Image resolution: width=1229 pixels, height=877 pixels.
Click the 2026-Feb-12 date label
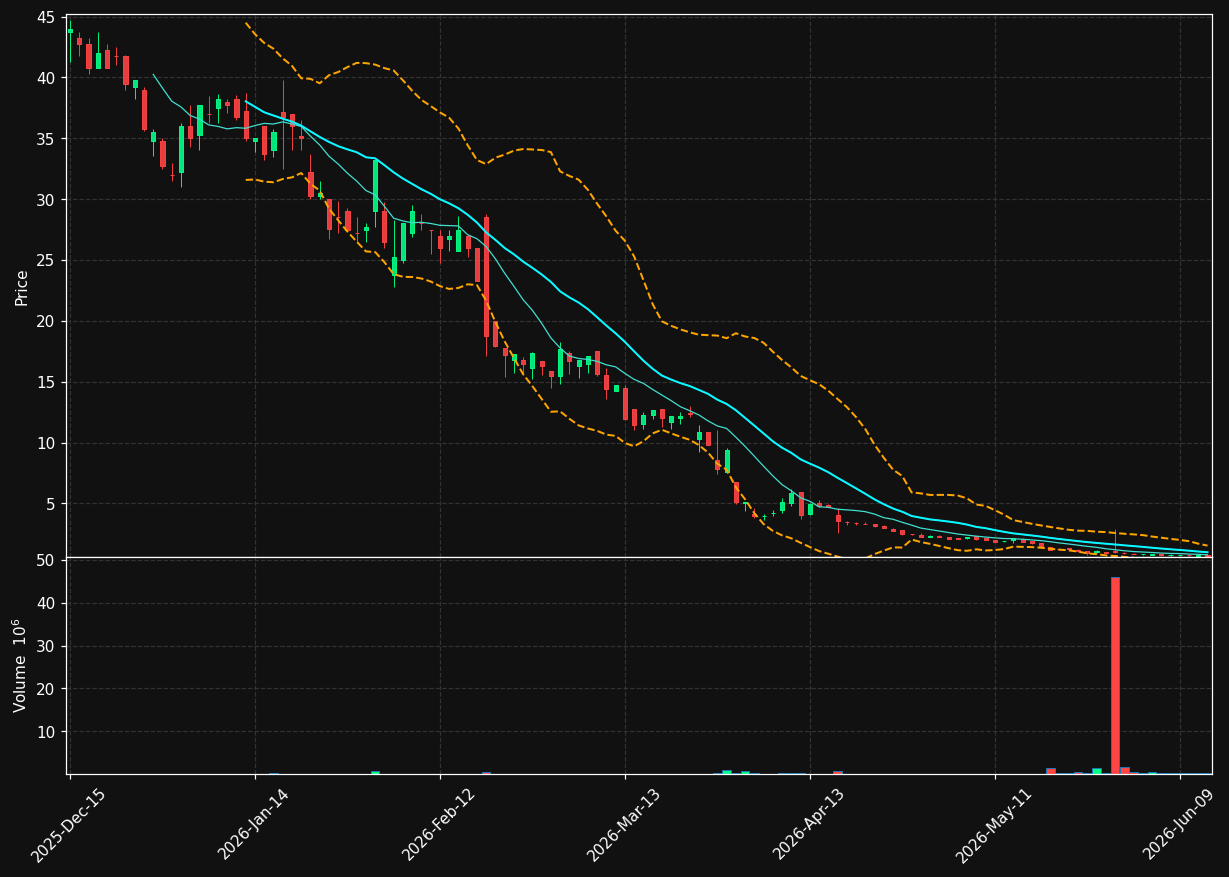click(x=439, y=824)
